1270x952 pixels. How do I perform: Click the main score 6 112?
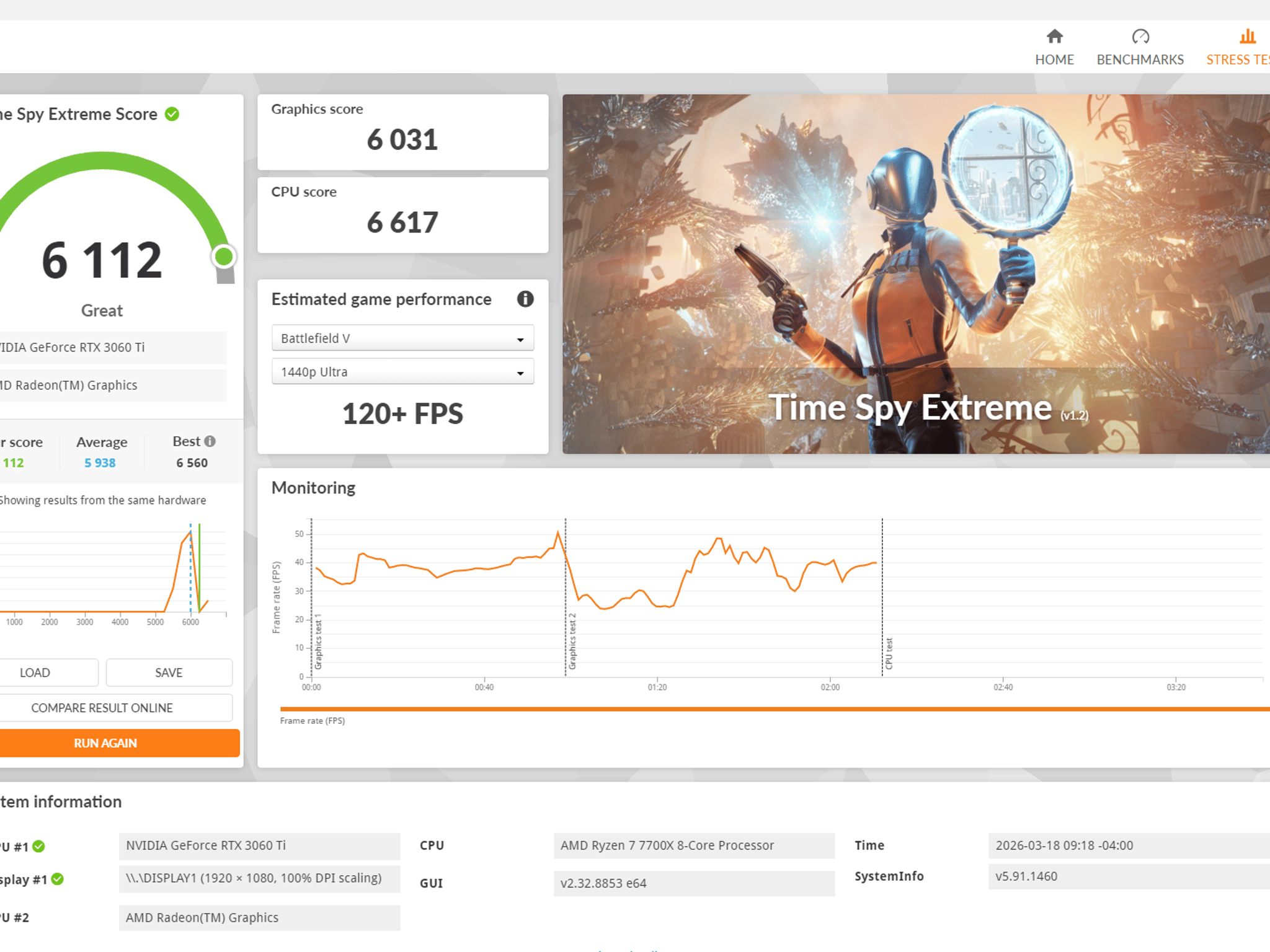(x=102, y=260)
